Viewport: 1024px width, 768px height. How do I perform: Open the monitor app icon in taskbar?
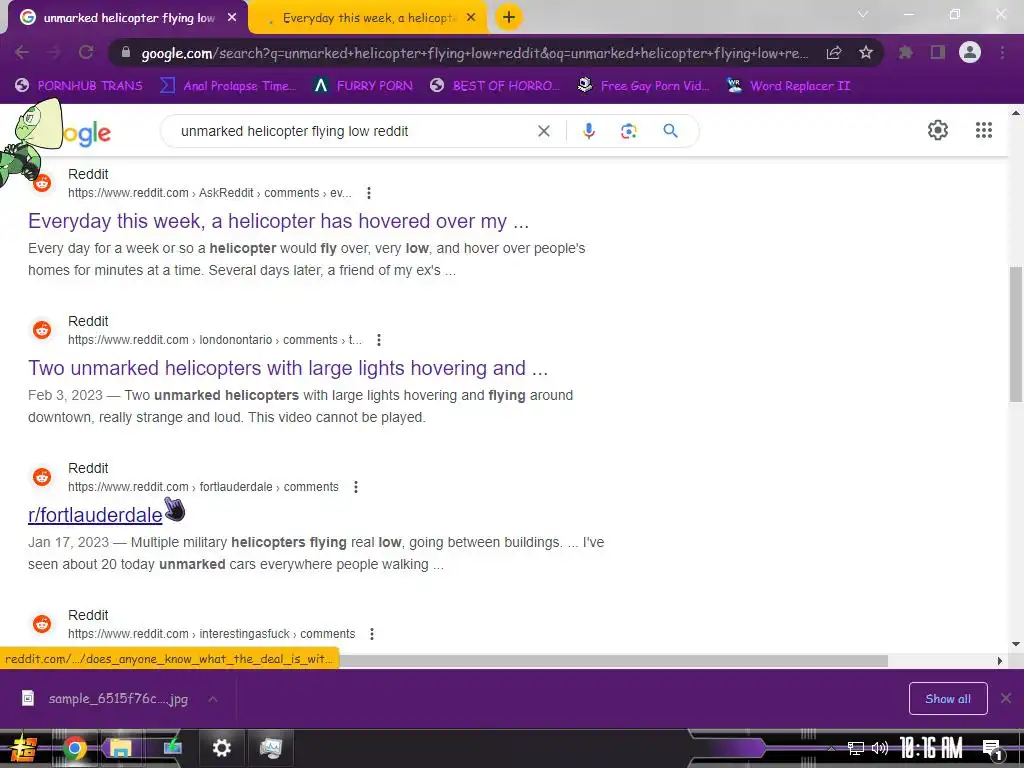[269, 748]
